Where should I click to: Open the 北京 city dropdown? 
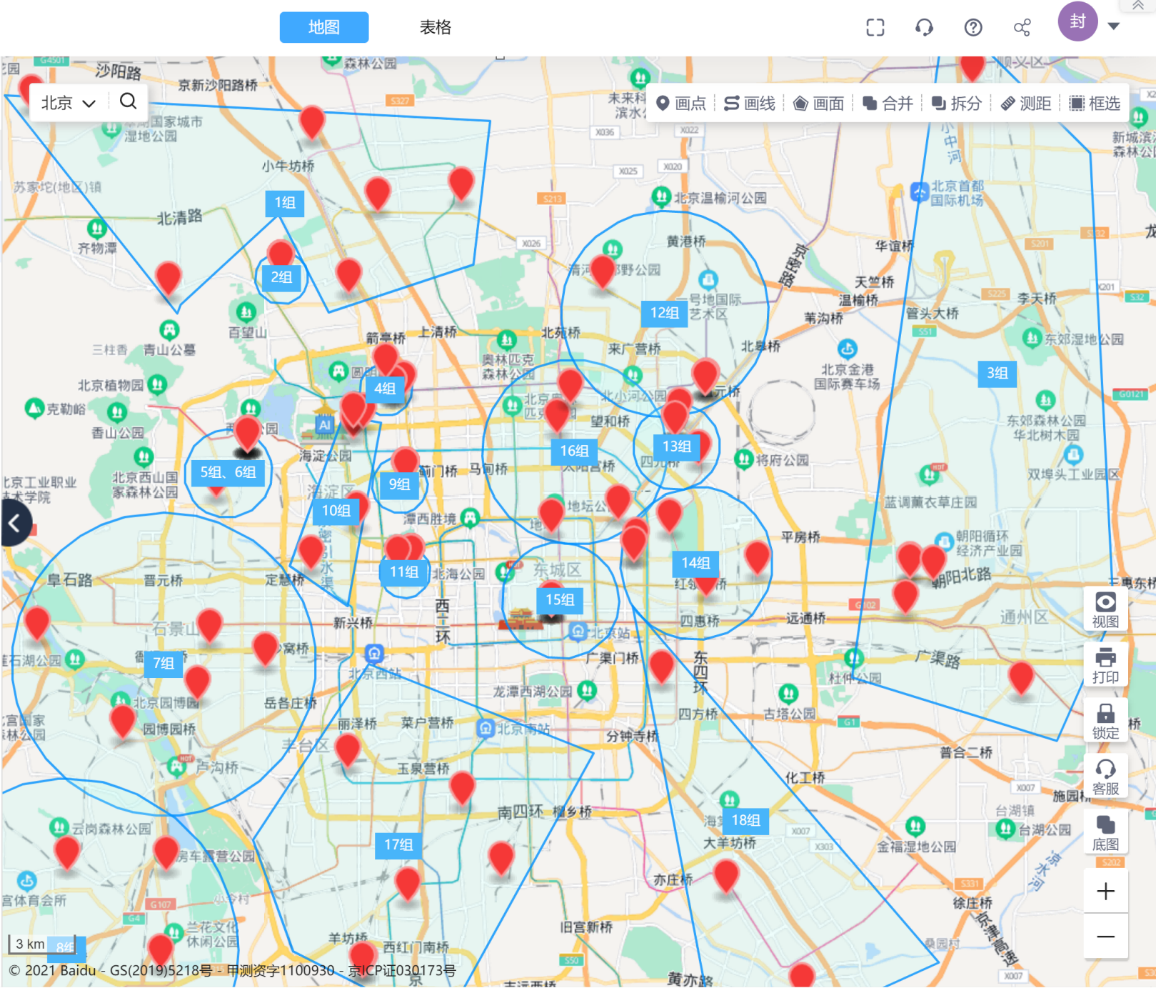coord(69,102)
